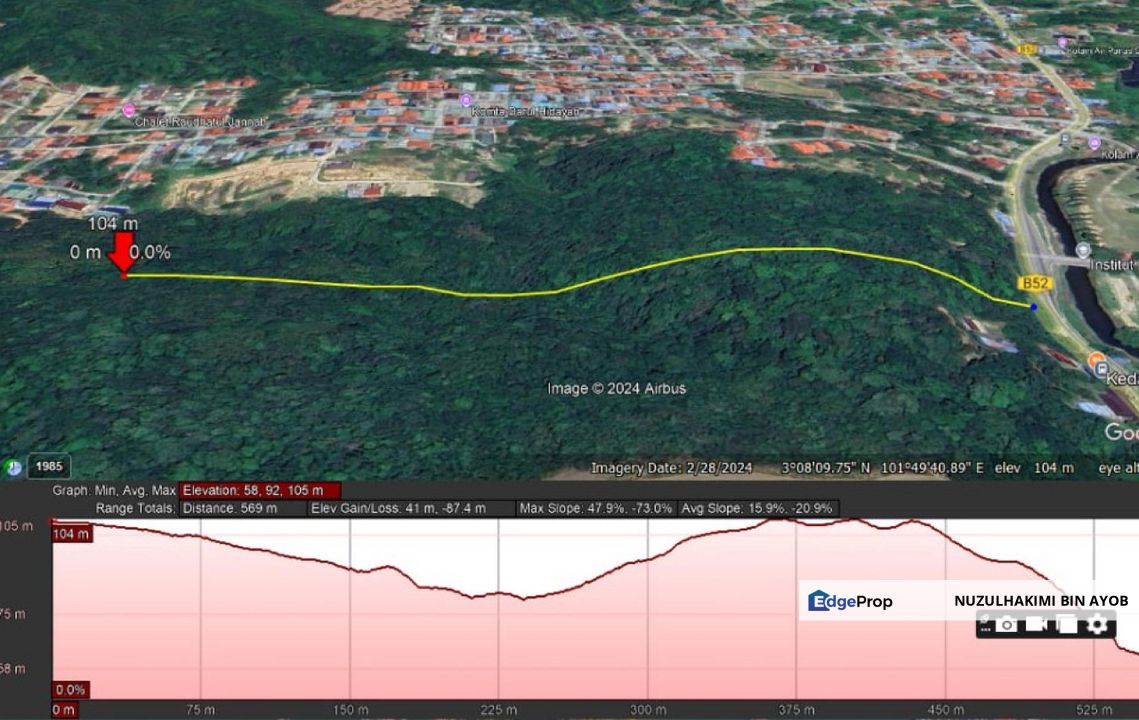1139x720 pixels.
Task: Click the save image icon beside the gear
Action: [x=1065, y=624]
